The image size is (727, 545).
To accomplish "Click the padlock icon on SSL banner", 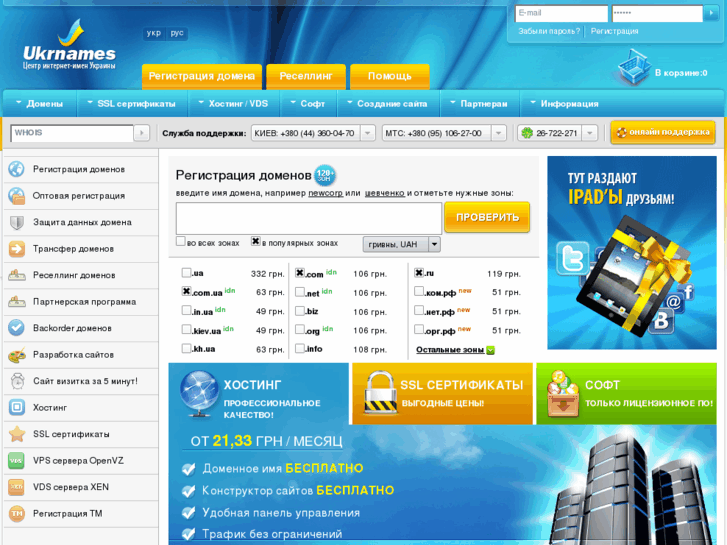I will (380, 392).
